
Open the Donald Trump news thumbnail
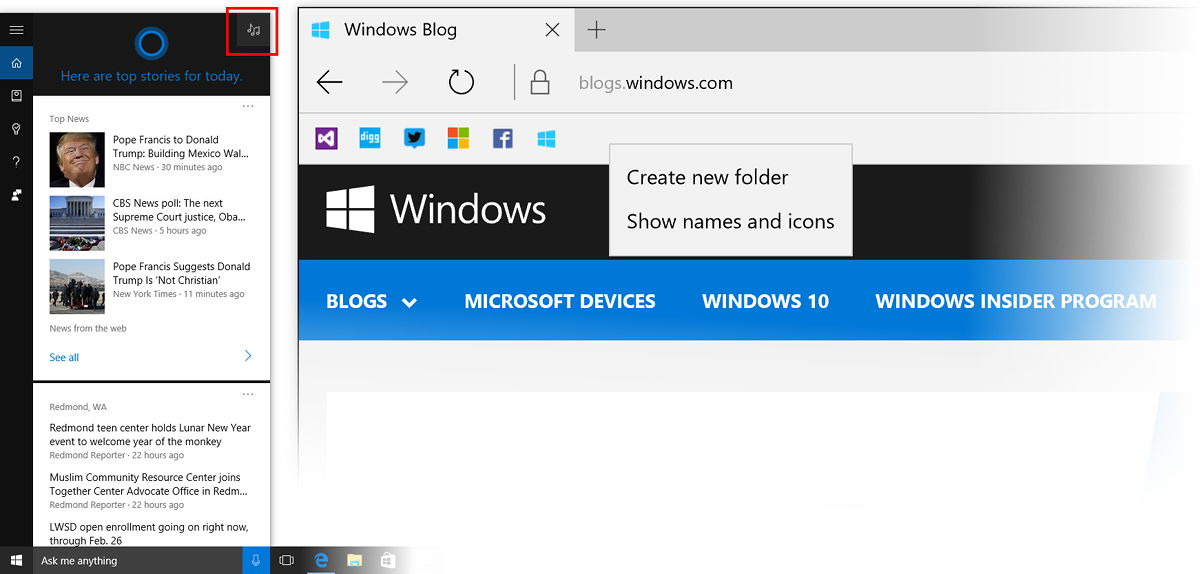point(77,160)
